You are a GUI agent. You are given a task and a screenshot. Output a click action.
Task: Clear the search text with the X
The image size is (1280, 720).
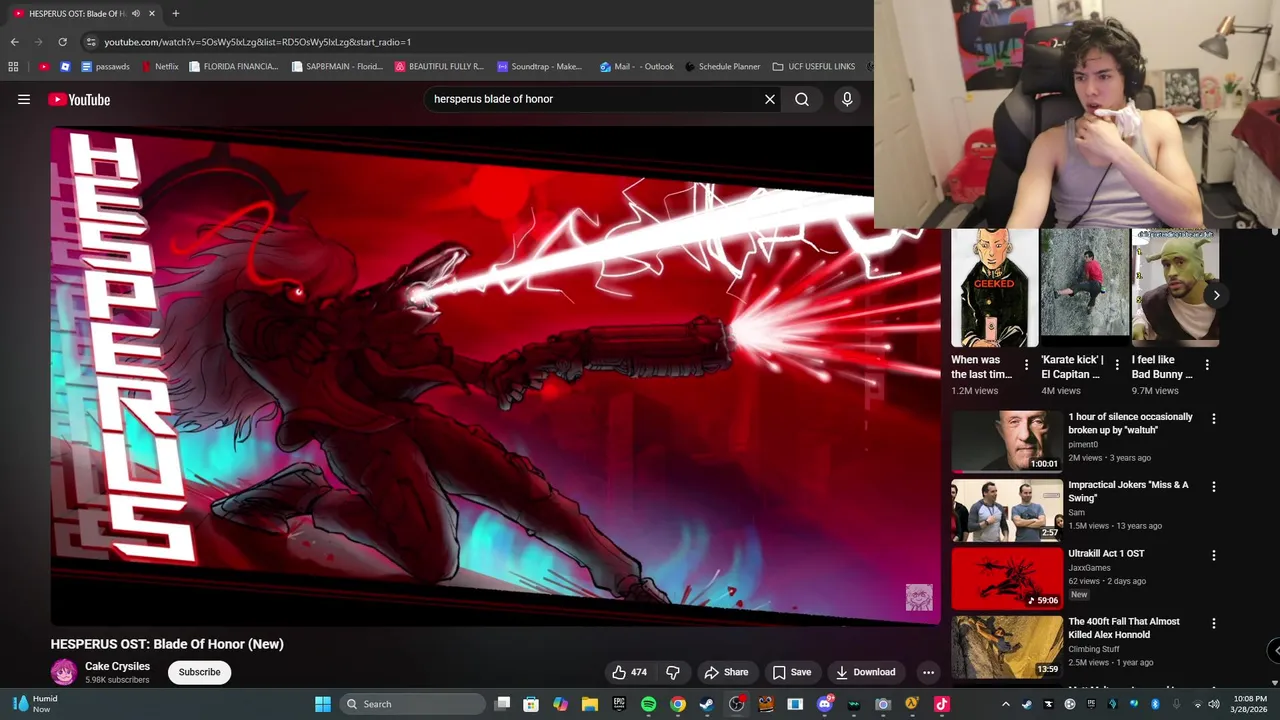tap(770, 99)
